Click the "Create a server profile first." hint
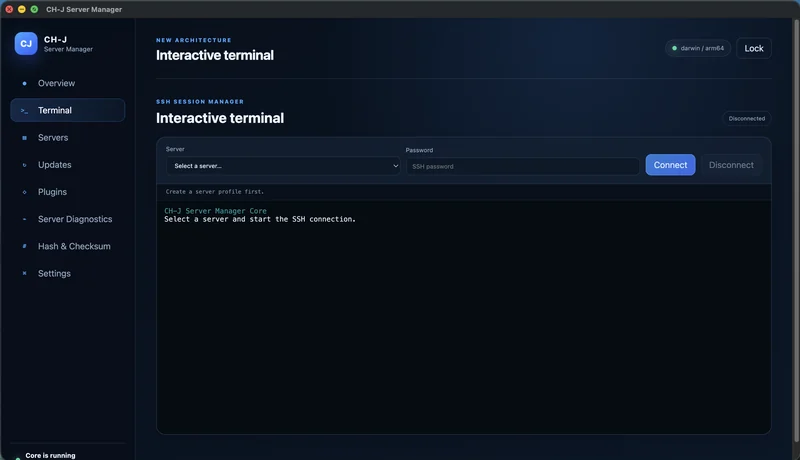800x460 pixels. (x=215, y=192)
